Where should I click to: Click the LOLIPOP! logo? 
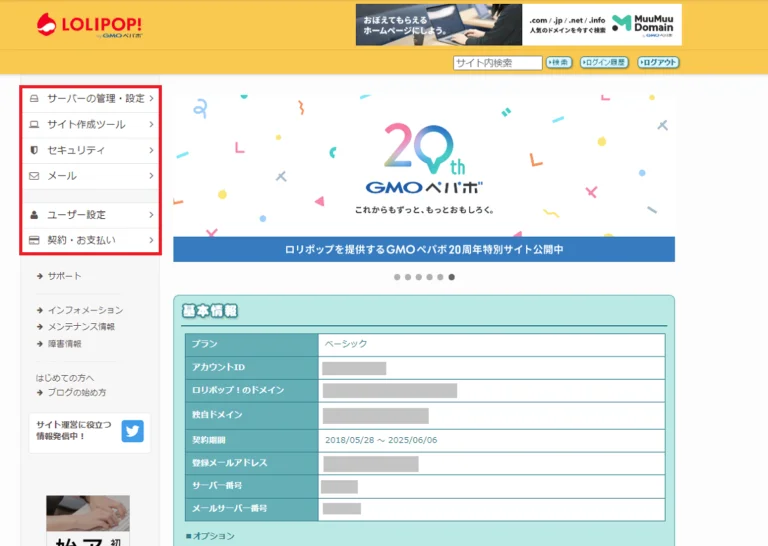[x=90, y=25]
